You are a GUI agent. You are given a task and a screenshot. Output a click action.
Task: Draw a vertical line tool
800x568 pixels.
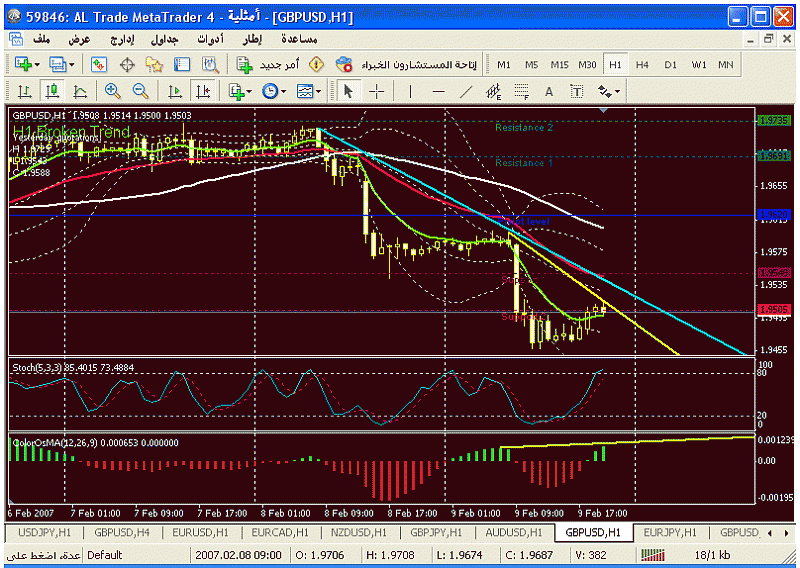coord(410,91)
